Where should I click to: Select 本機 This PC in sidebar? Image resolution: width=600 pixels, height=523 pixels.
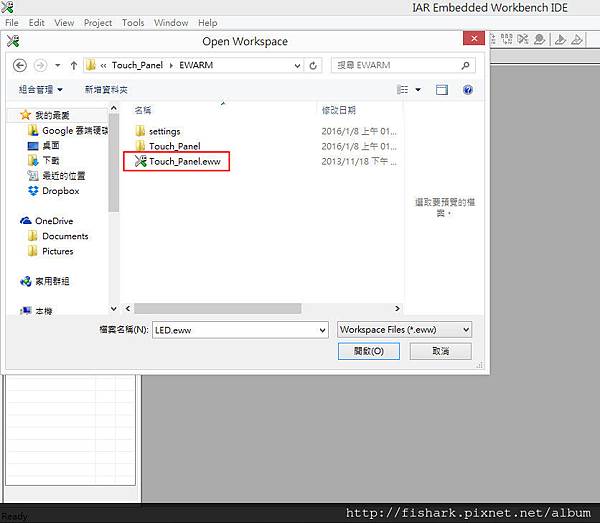click(36, 311)
